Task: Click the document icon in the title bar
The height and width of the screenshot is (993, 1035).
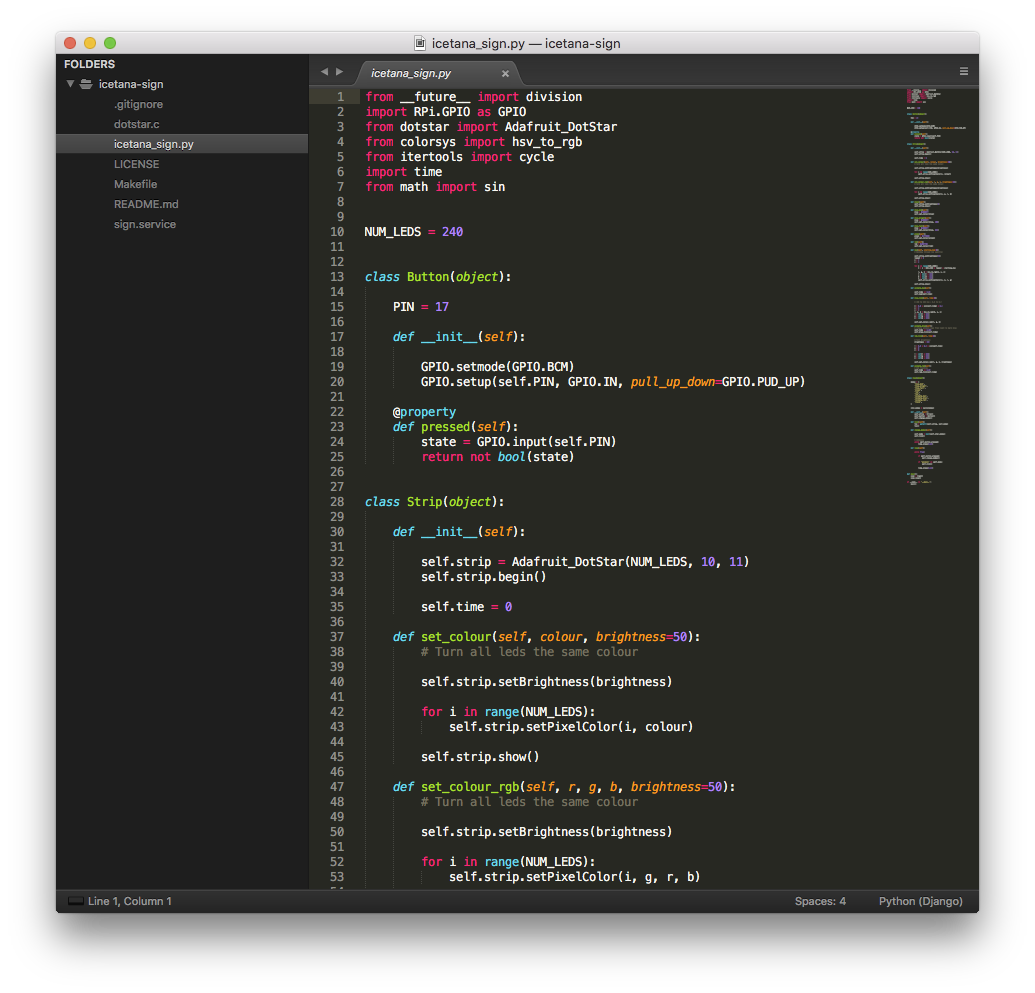Action: tap(420, 43)
